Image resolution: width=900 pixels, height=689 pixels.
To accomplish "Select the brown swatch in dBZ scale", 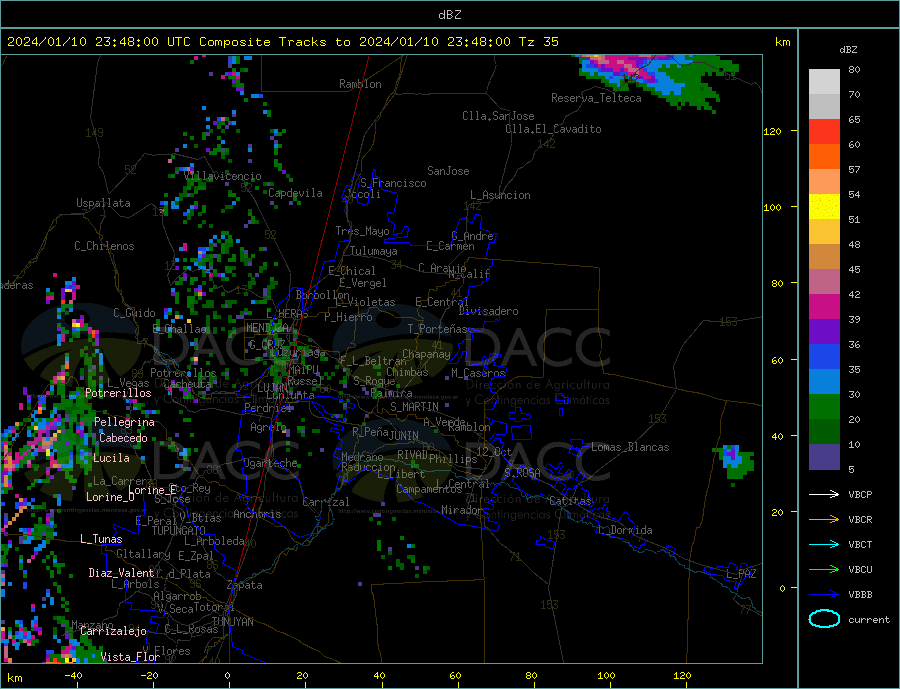I will click(x=824, y=257).
